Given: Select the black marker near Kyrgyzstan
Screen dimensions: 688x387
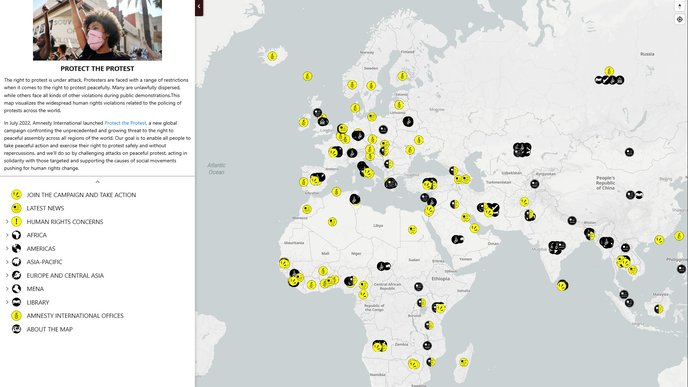Looking at the screenshot, I should [x=534, y=184].
